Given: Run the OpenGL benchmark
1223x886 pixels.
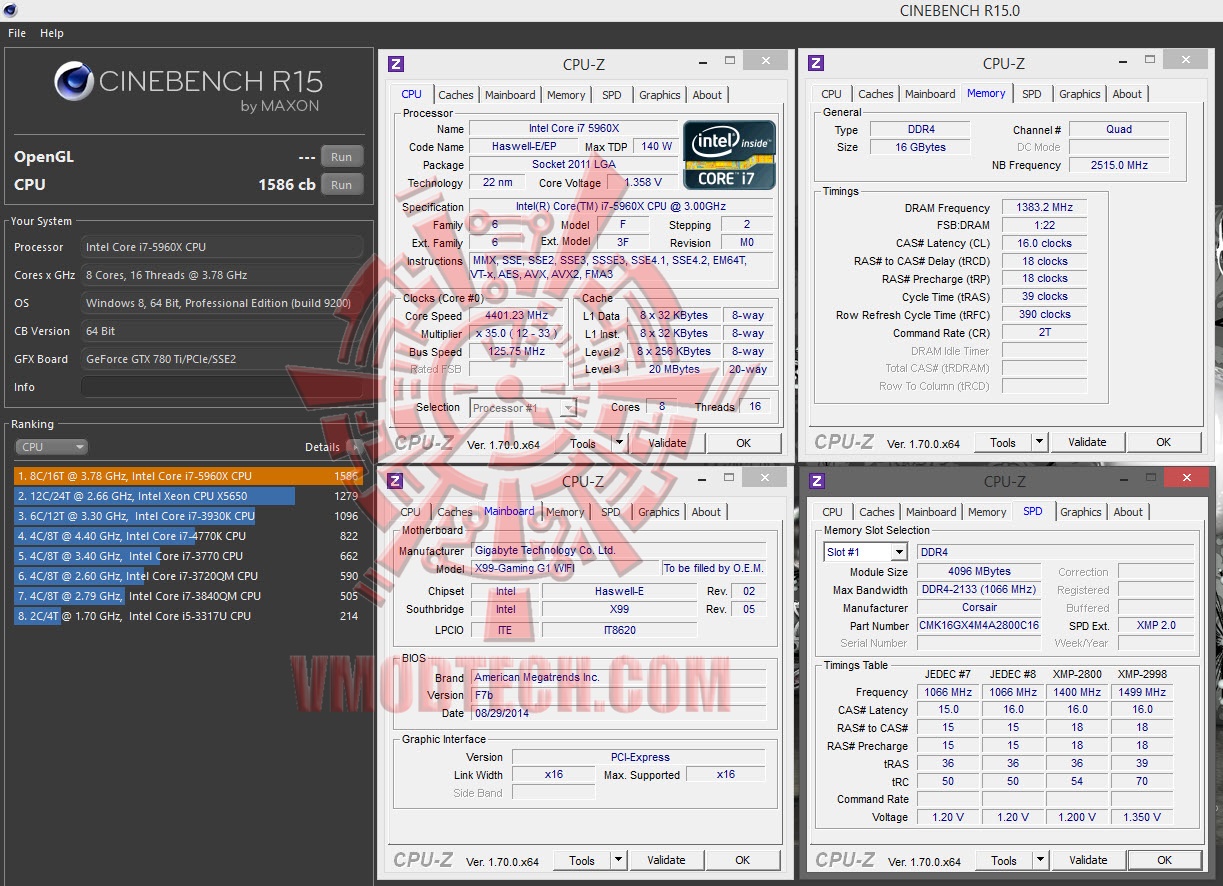Looking at the screenshot, I should point(342,157).
